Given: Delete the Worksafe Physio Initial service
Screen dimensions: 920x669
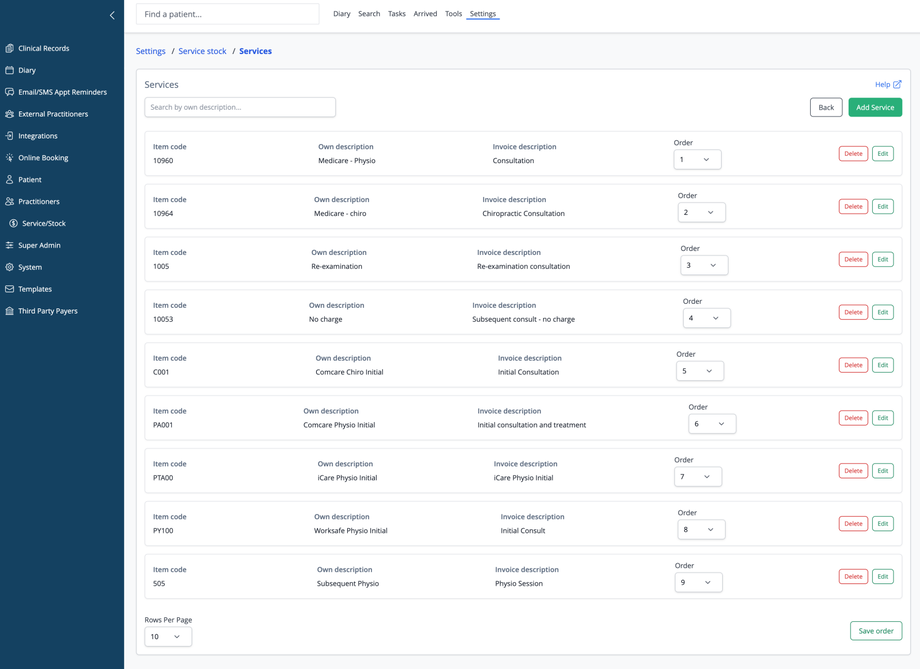Looking at the screenshot, I should click(853, 524).
